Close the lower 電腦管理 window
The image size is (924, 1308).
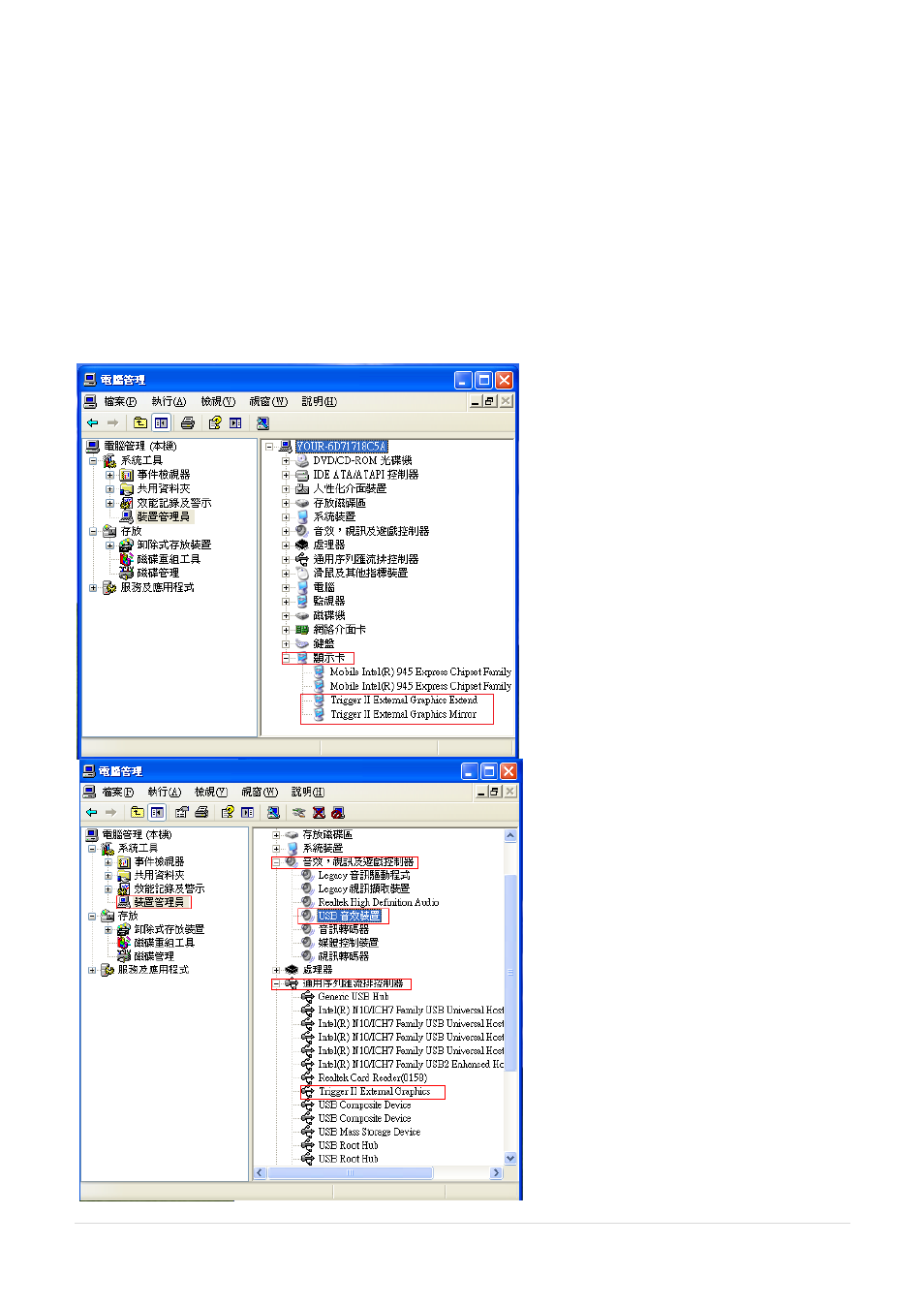508,771
